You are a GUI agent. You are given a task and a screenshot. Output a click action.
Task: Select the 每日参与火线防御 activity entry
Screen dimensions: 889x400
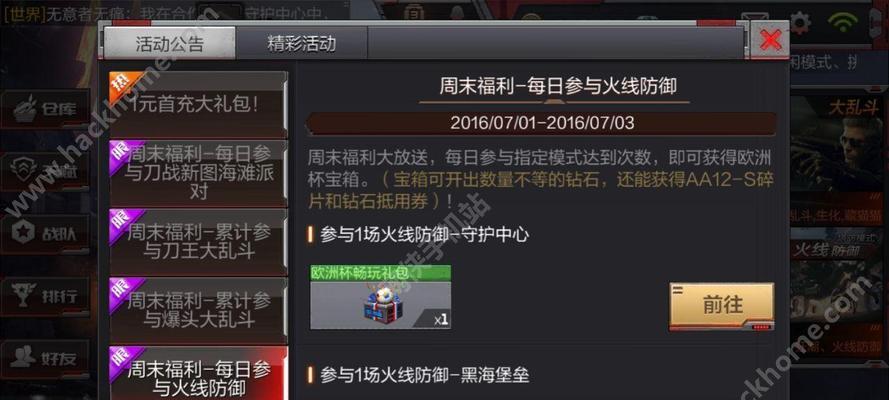[198, 373]
